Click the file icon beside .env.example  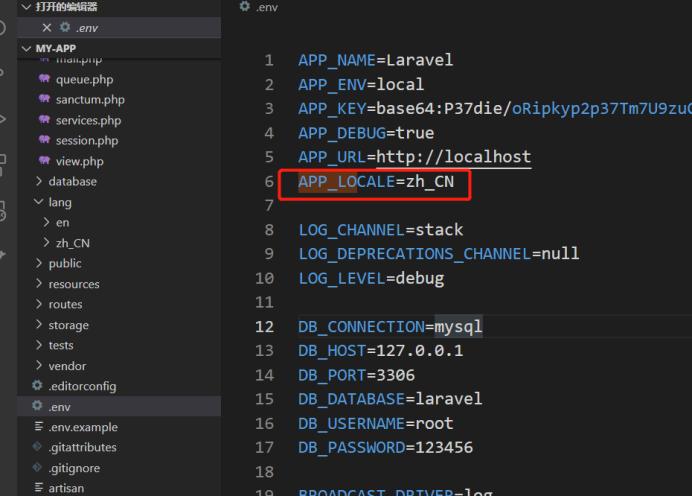pos(39,426)
